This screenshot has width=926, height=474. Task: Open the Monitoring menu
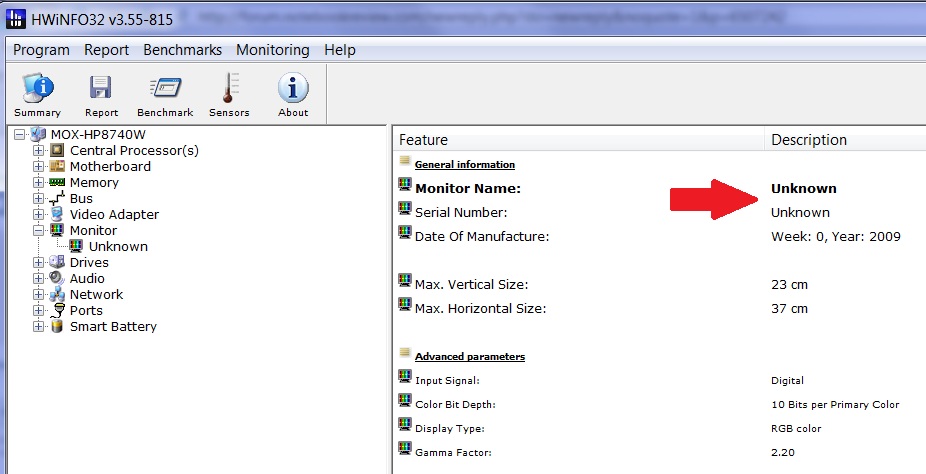tap(273, 50)
